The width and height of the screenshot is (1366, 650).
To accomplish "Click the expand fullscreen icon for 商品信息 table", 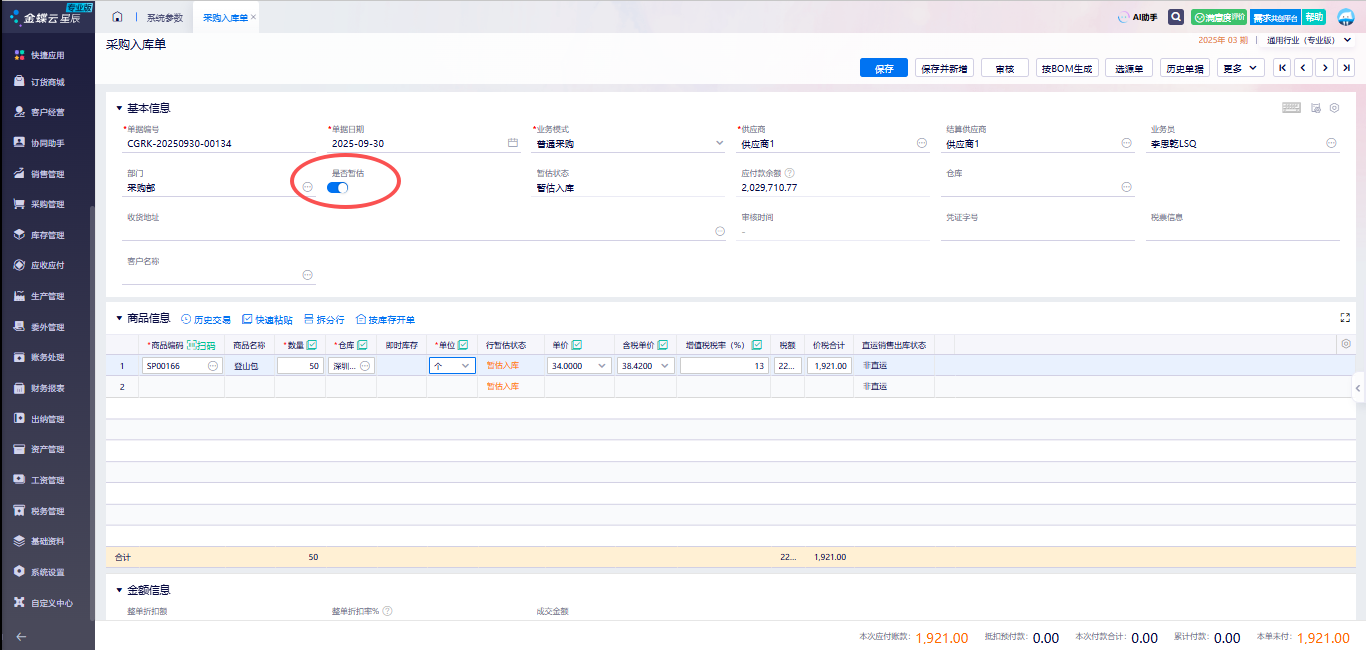I will coord(1345,318).
